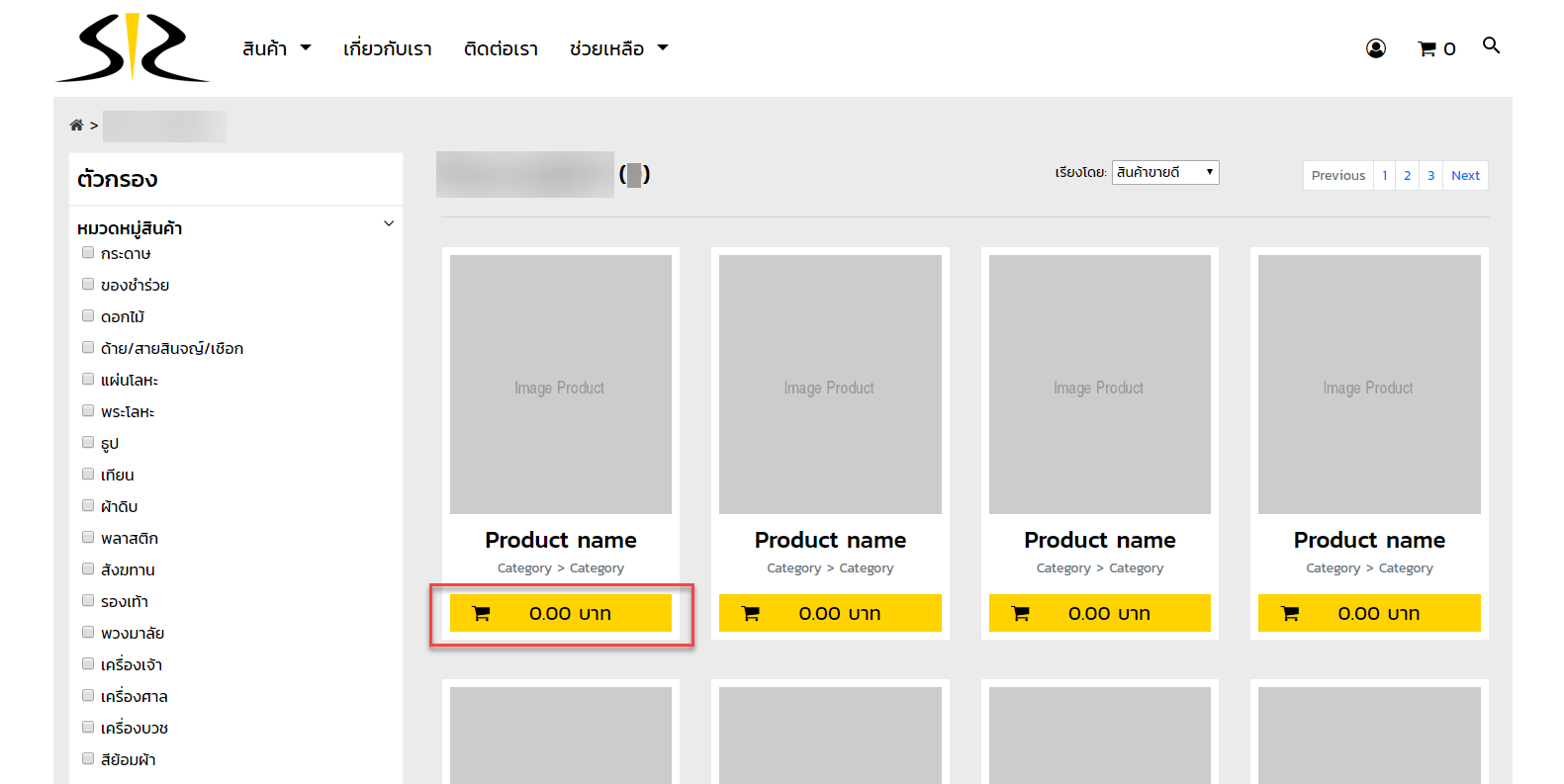Click cart icon on fourth product
The height and width of the screenshot is (784, 1564).
coord(1290,613)
